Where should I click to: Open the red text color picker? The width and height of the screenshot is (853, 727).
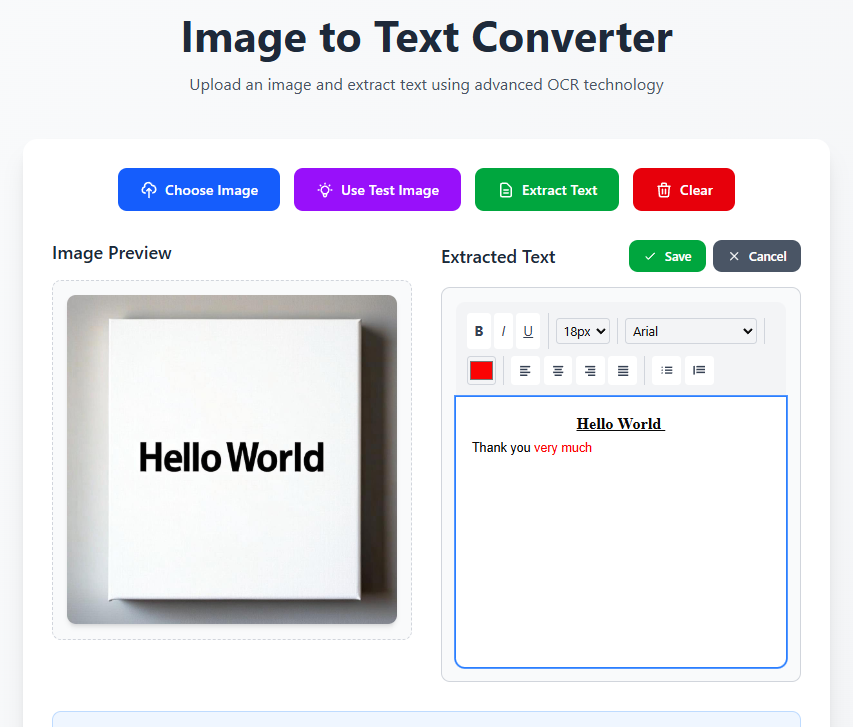[x=481, y=371]
